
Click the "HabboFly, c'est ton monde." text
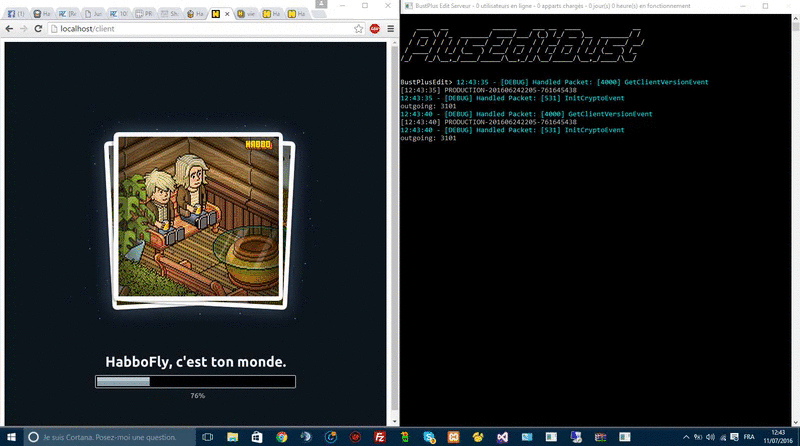click(195, 362)
